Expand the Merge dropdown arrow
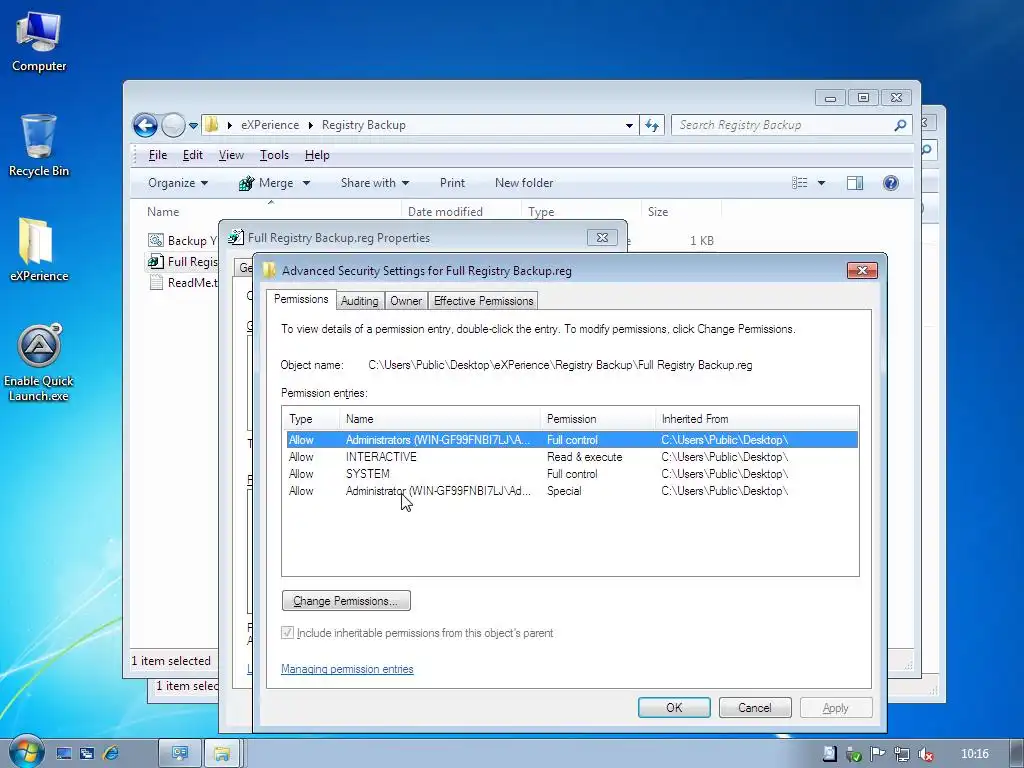The height and width of the screenshot is (768, 1024). click(x=306, y=183)
